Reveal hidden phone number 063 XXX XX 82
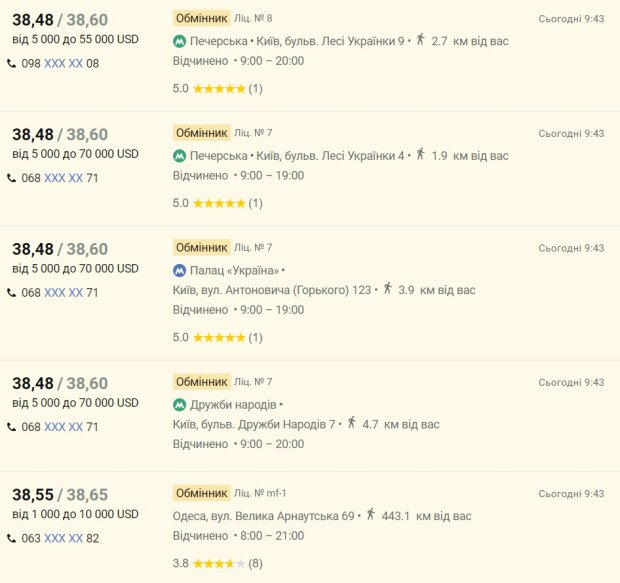This screenshot has width=620, height=583. 63,539
